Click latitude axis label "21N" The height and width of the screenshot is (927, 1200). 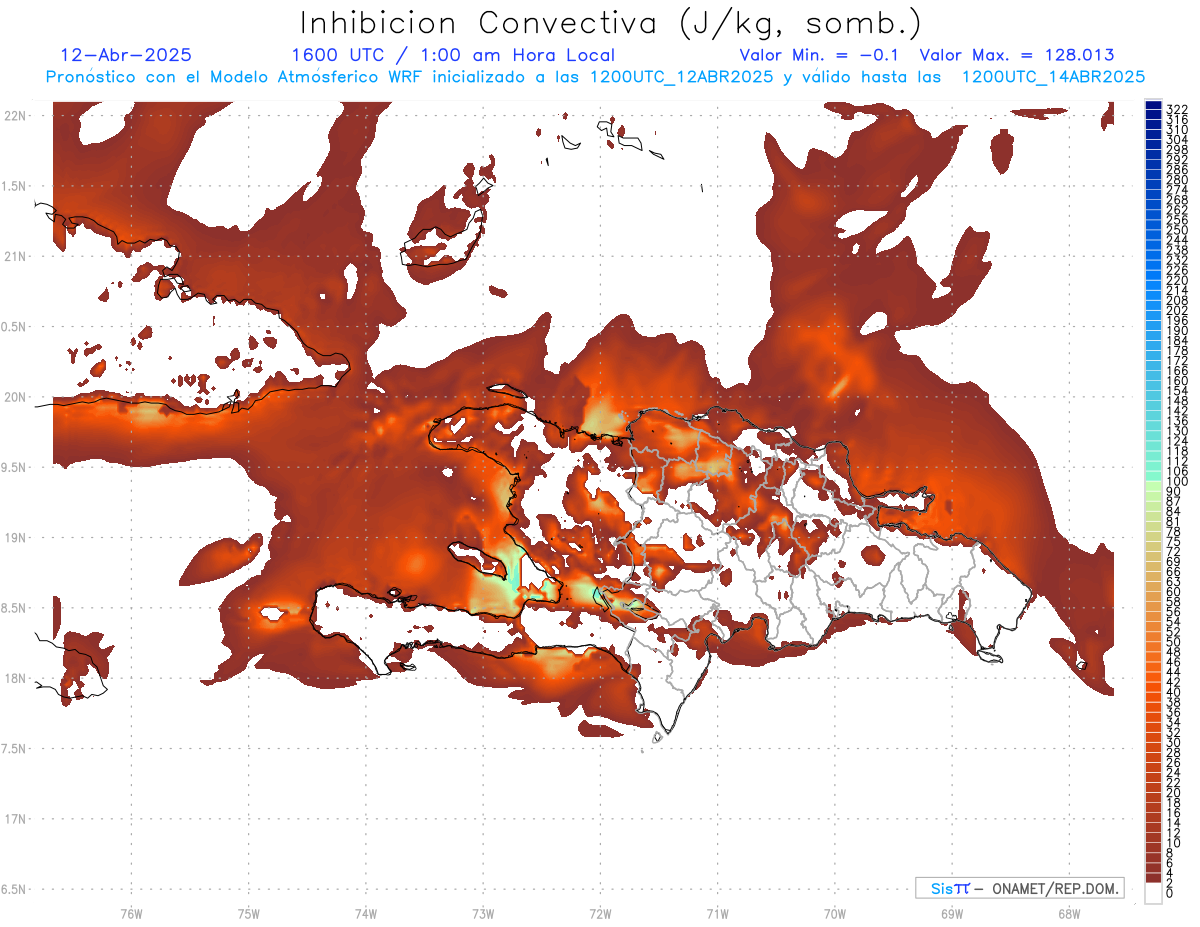coord(14,257)
